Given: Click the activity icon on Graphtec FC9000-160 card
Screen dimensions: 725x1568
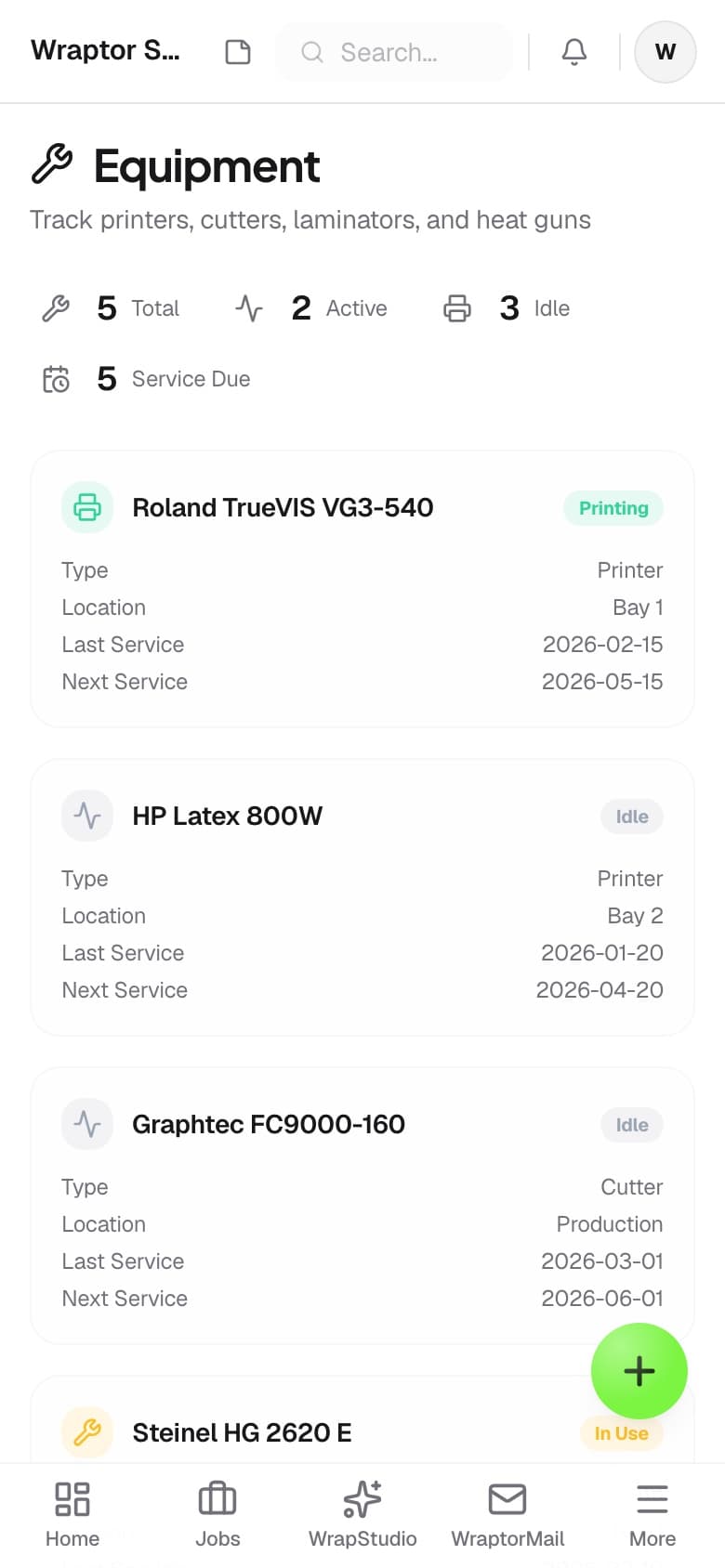Looking at the screenshot, I should coord(87,1124).
